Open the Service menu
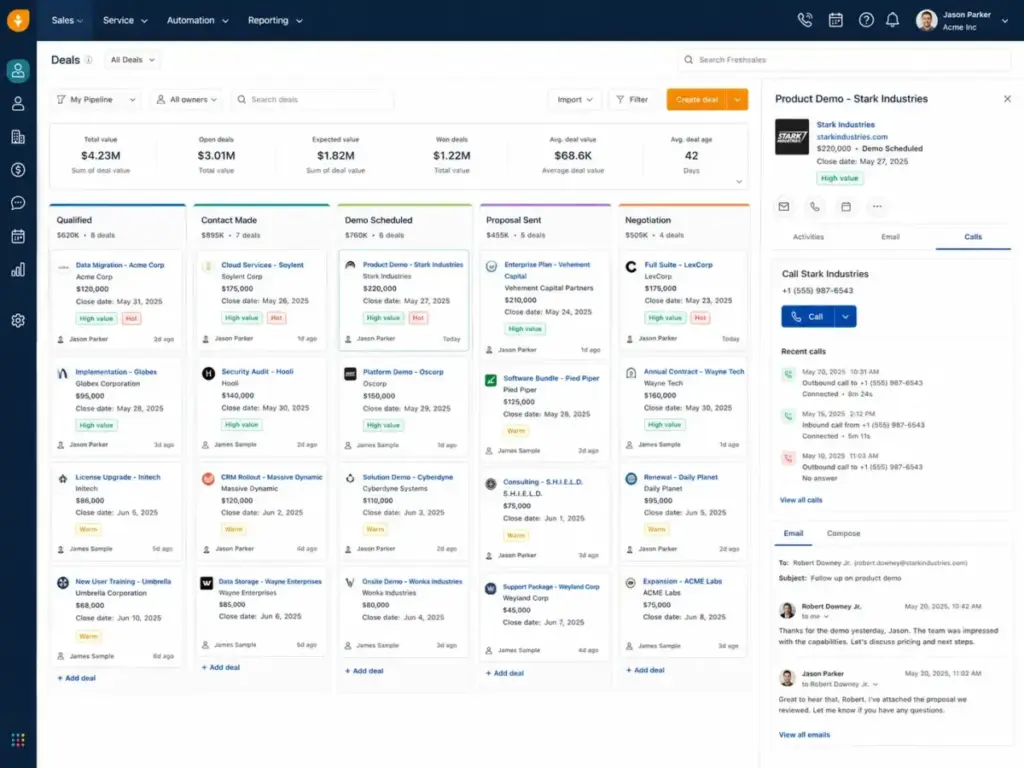1024x768 pixels. [125, 20]
